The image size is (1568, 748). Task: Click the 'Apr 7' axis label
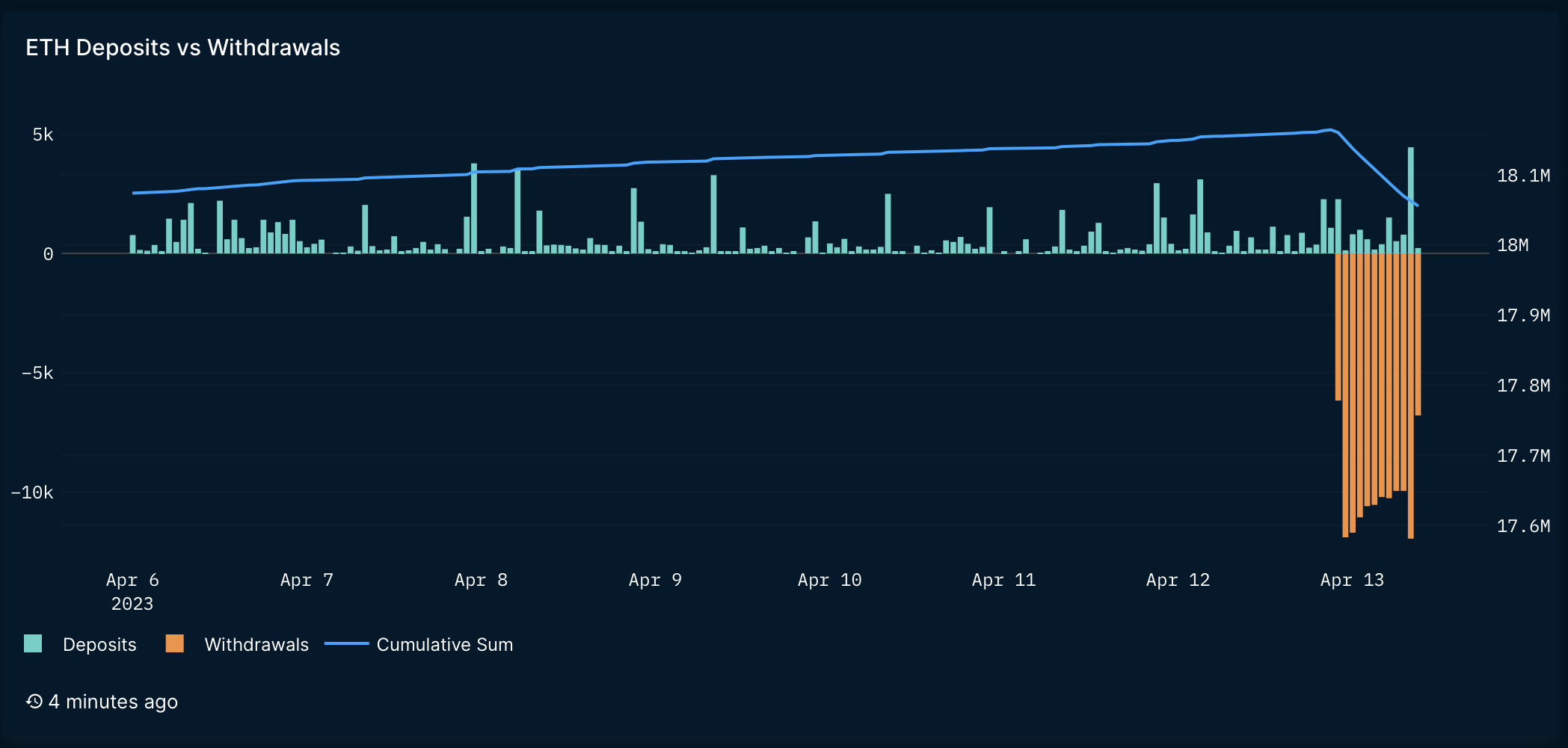click(x=307, y=580)
